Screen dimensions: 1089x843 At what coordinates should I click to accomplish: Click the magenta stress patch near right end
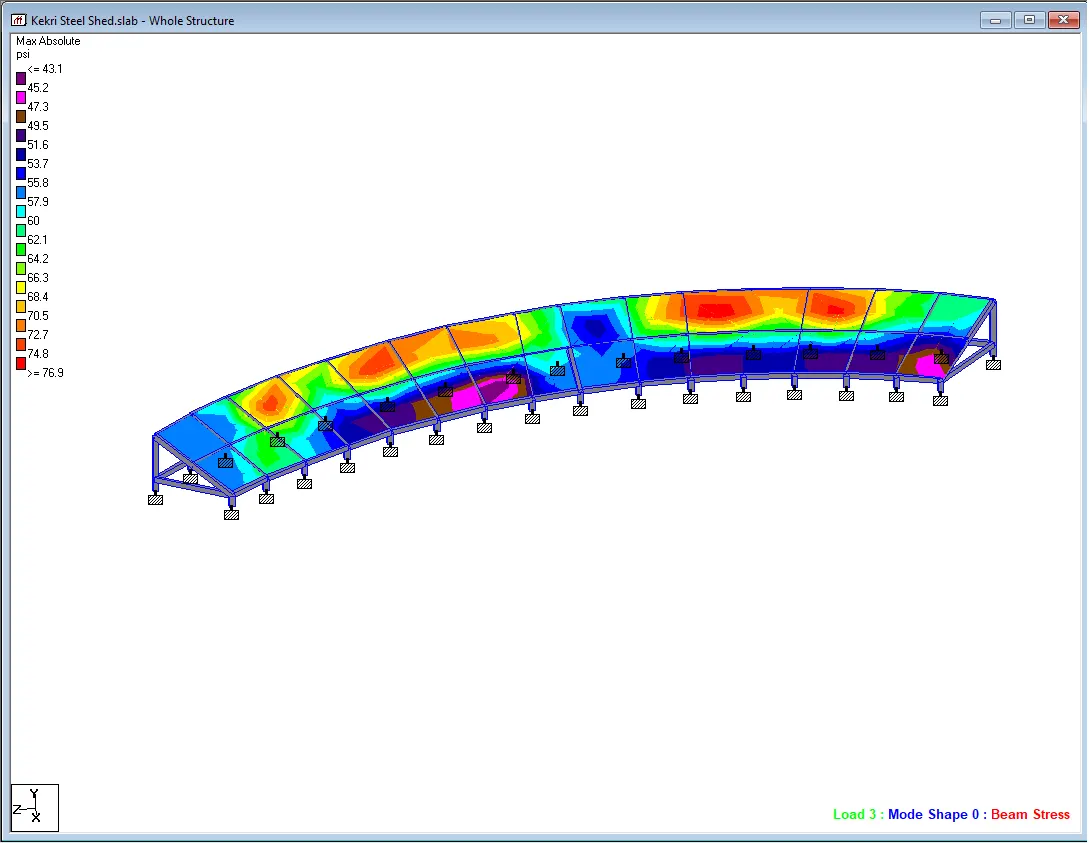(929, 365)
